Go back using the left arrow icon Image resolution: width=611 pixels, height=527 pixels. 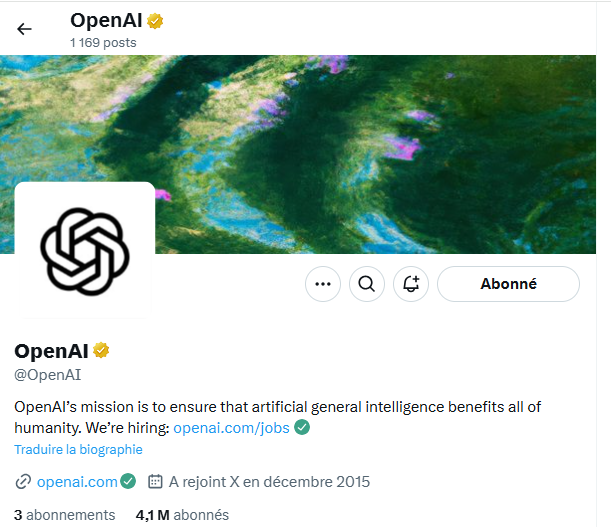tap(24, 29)
